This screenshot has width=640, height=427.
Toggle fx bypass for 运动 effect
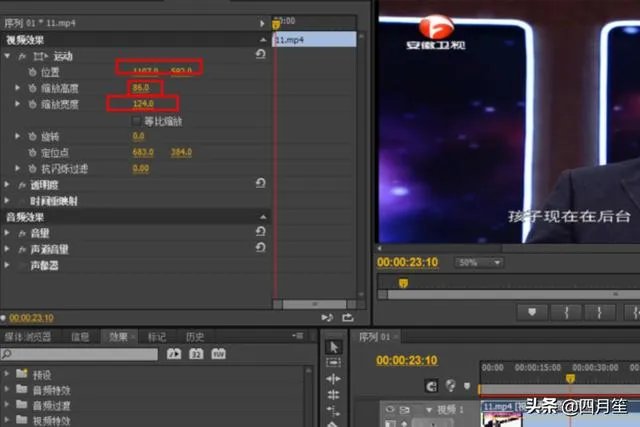coord(22,56)
